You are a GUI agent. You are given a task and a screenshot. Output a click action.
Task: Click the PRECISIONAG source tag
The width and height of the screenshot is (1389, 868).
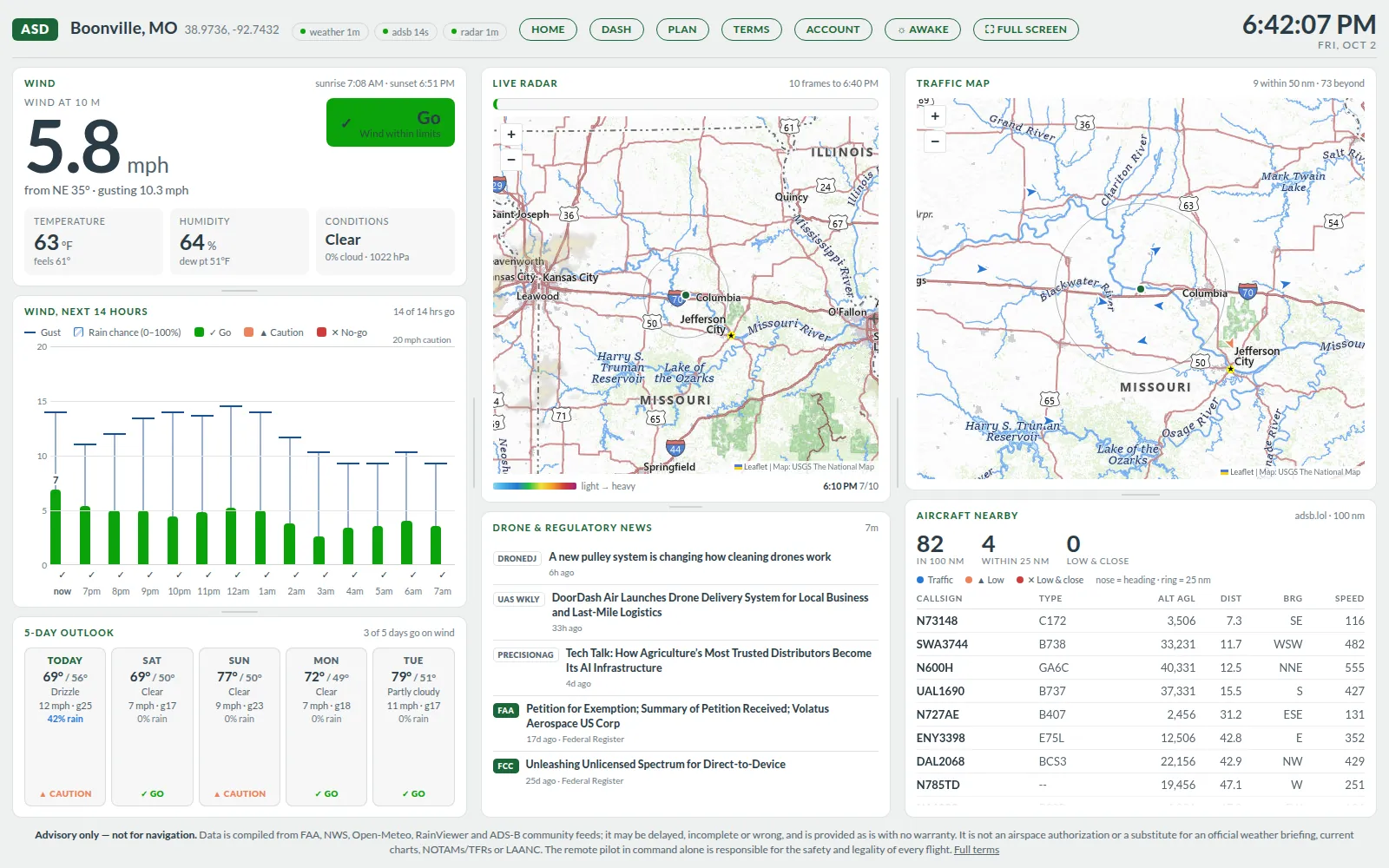pos(525,654)
